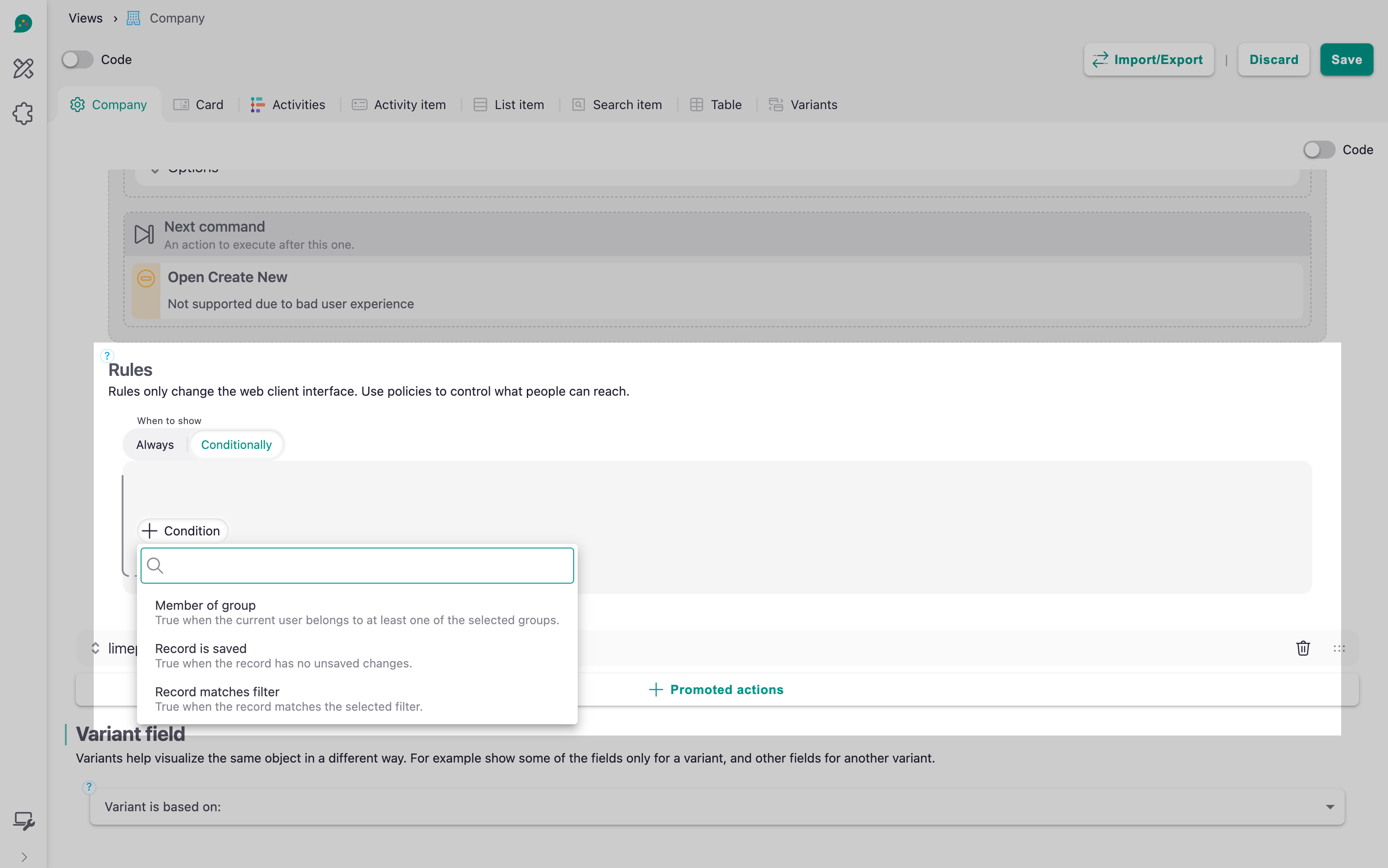Switch to the Company tab
This screenshot has width=1388, height=868.
(x=109, y=105)
